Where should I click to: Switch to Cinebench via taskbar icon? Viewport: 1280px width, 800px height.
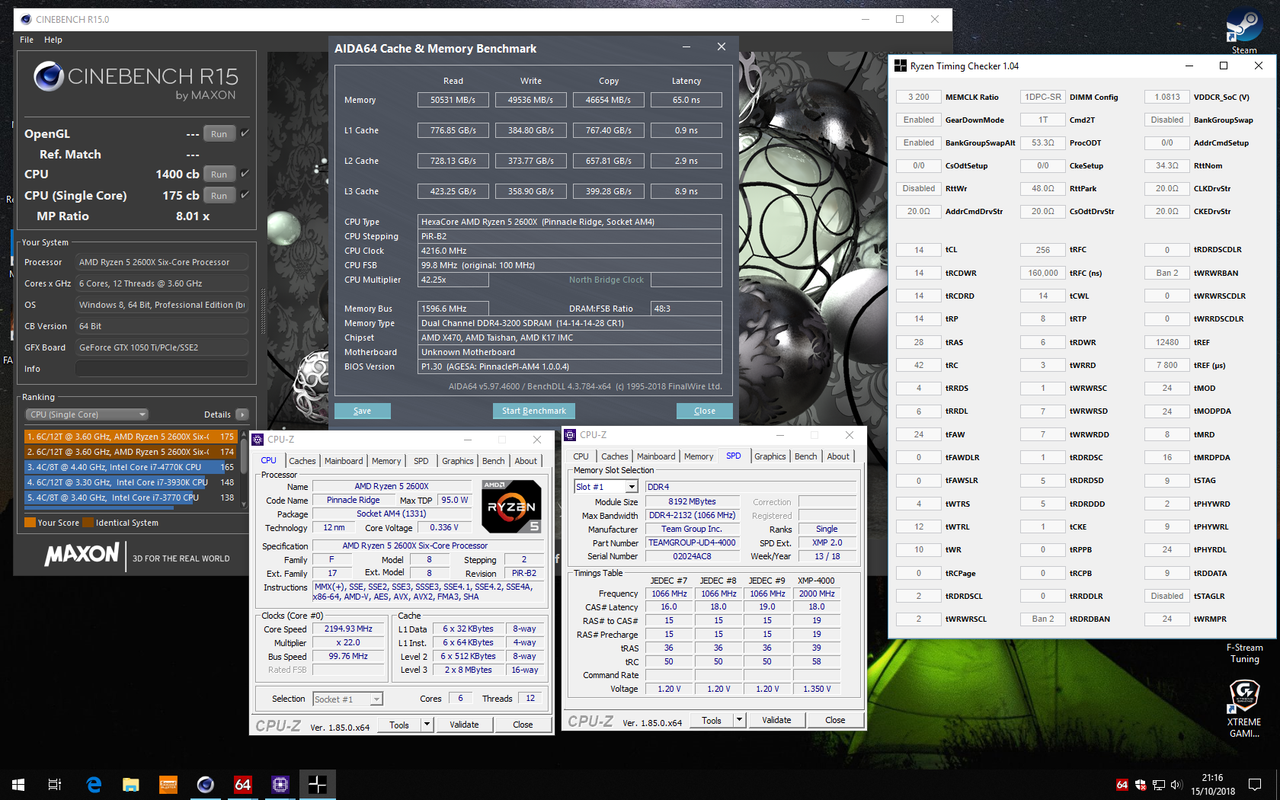pyautogui.click(x=205, y=785)
